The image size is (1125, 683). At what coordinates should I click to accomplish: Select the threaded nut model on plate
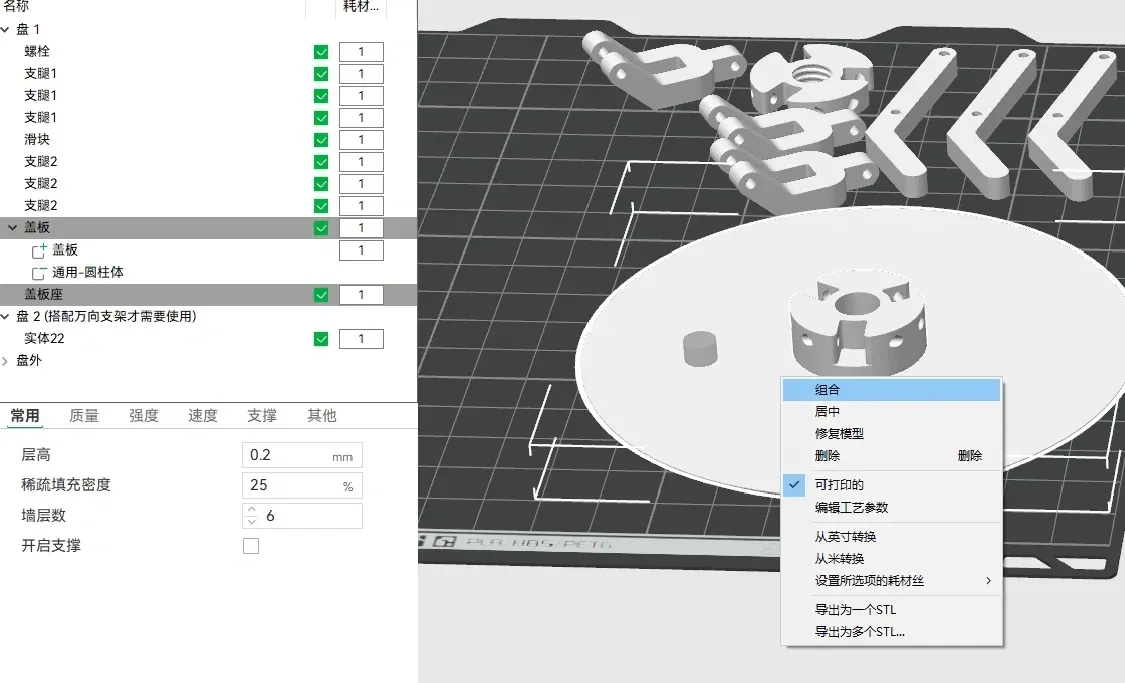[x=812, y=79]
